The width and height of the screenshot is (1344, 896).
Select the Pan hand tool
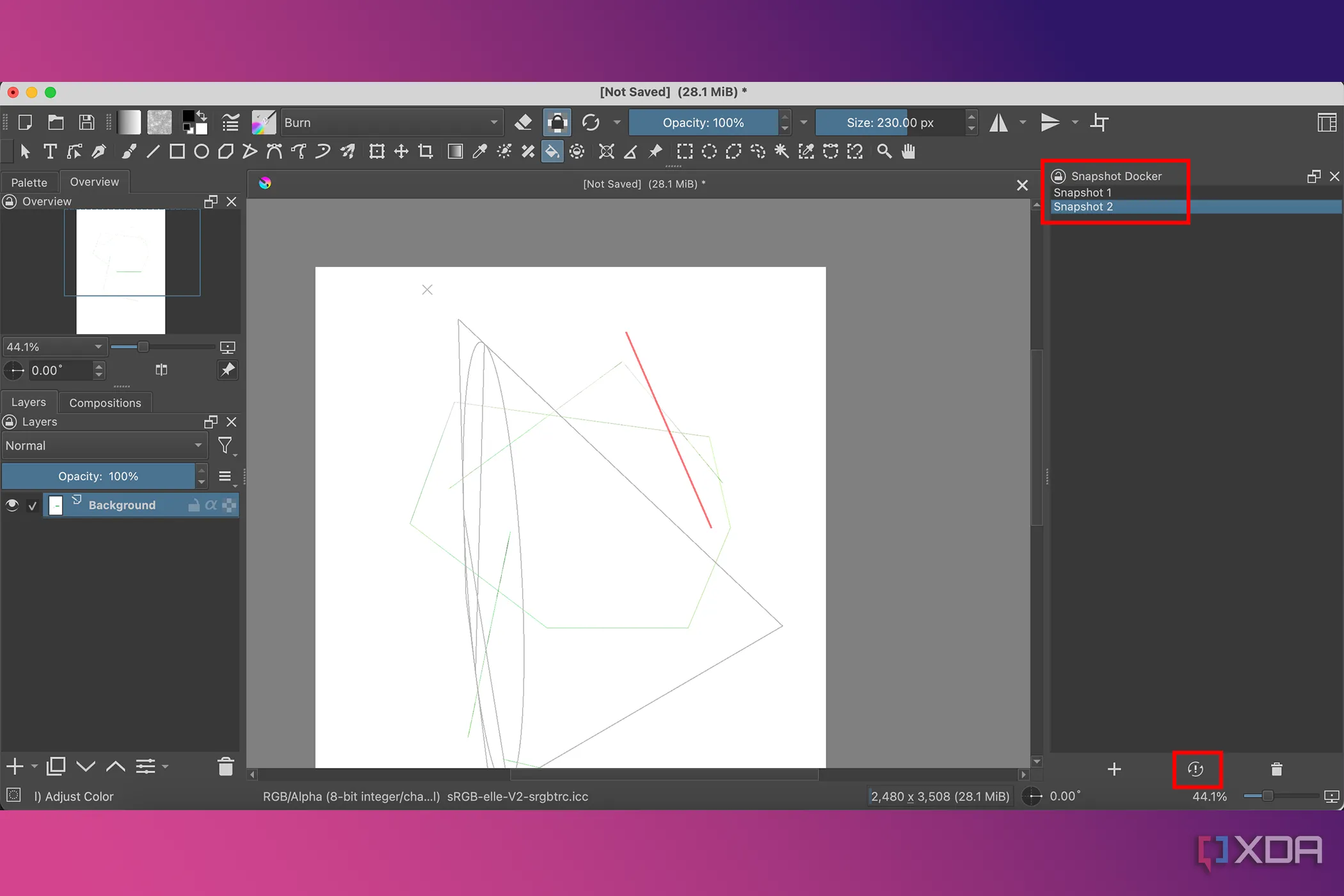click(908, 152)
